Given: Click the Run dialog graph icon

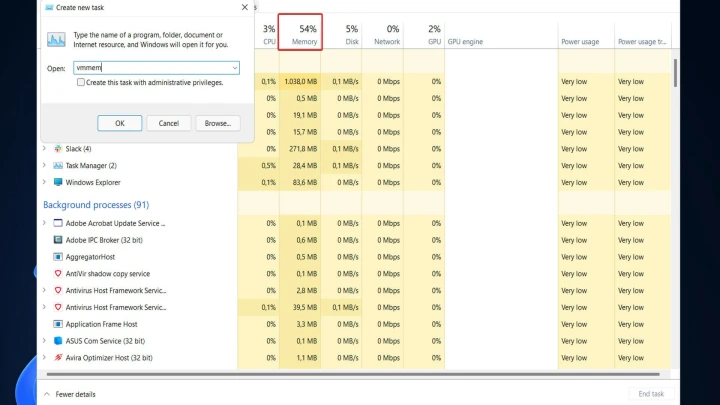Looking at the screenshot, I should pyautogui.click(x=56, y=39).
